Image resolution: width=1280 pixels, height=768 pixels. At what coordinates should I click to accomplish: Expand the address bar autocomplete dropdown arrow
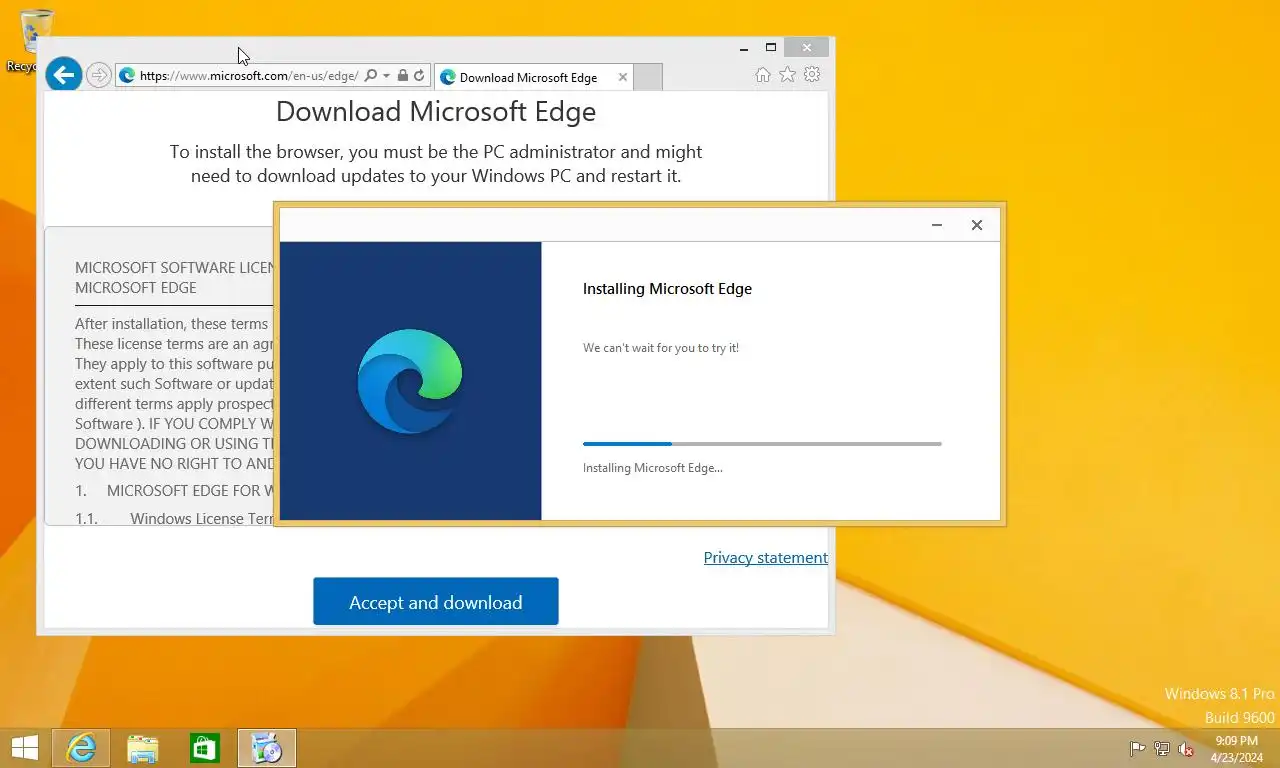coord(386,76)
